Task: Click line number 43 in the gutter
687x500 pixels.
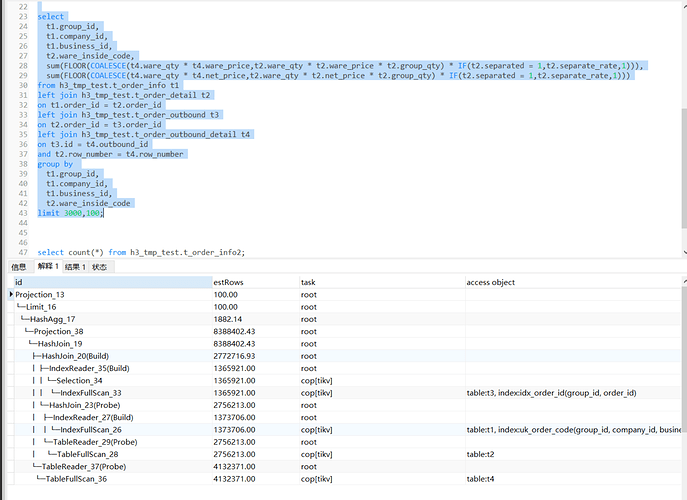Action: pyautogui.click(x=23, y=213)
